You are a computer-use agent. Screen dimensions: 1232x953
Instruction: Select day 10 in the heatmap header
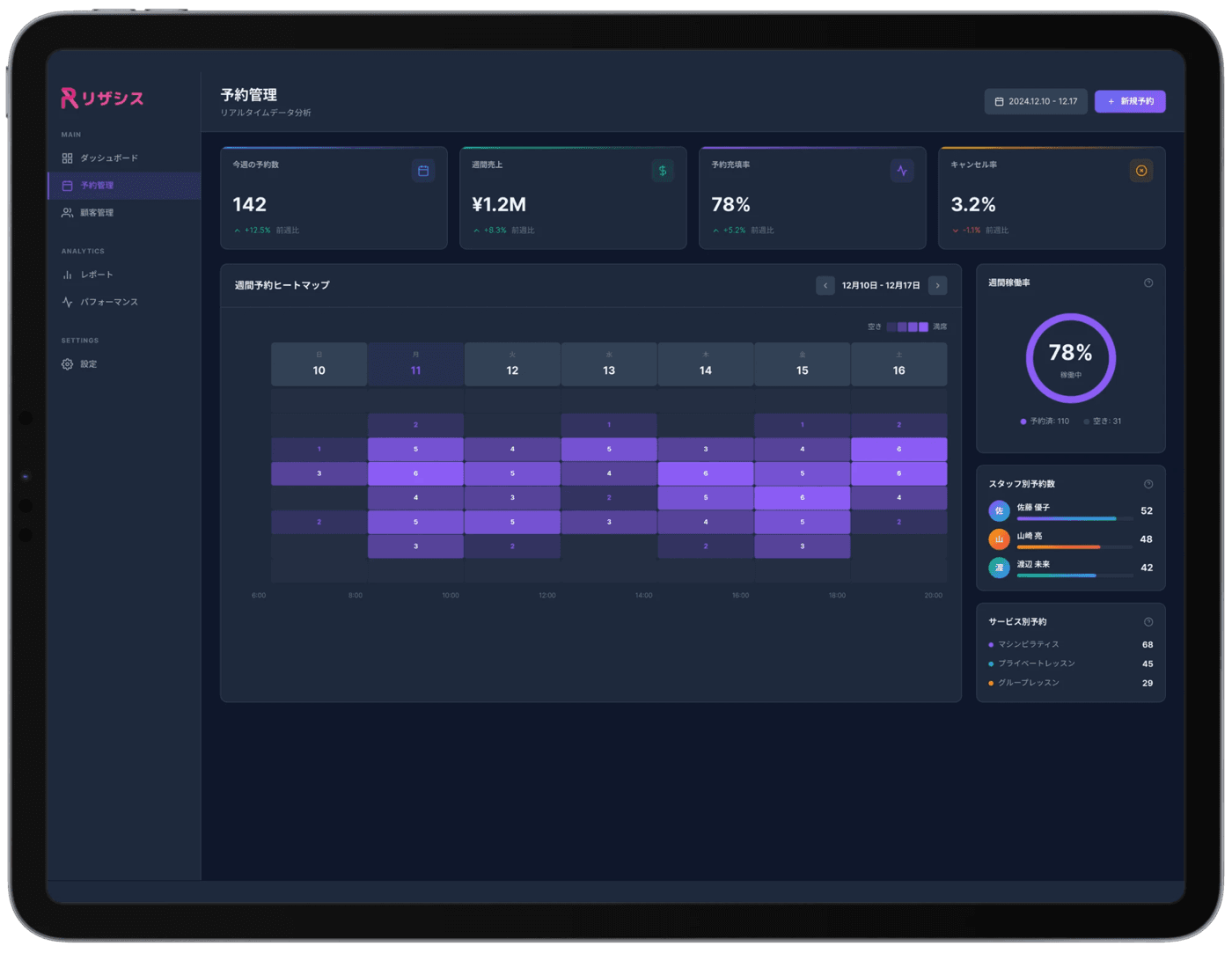(x=319, y=364)
